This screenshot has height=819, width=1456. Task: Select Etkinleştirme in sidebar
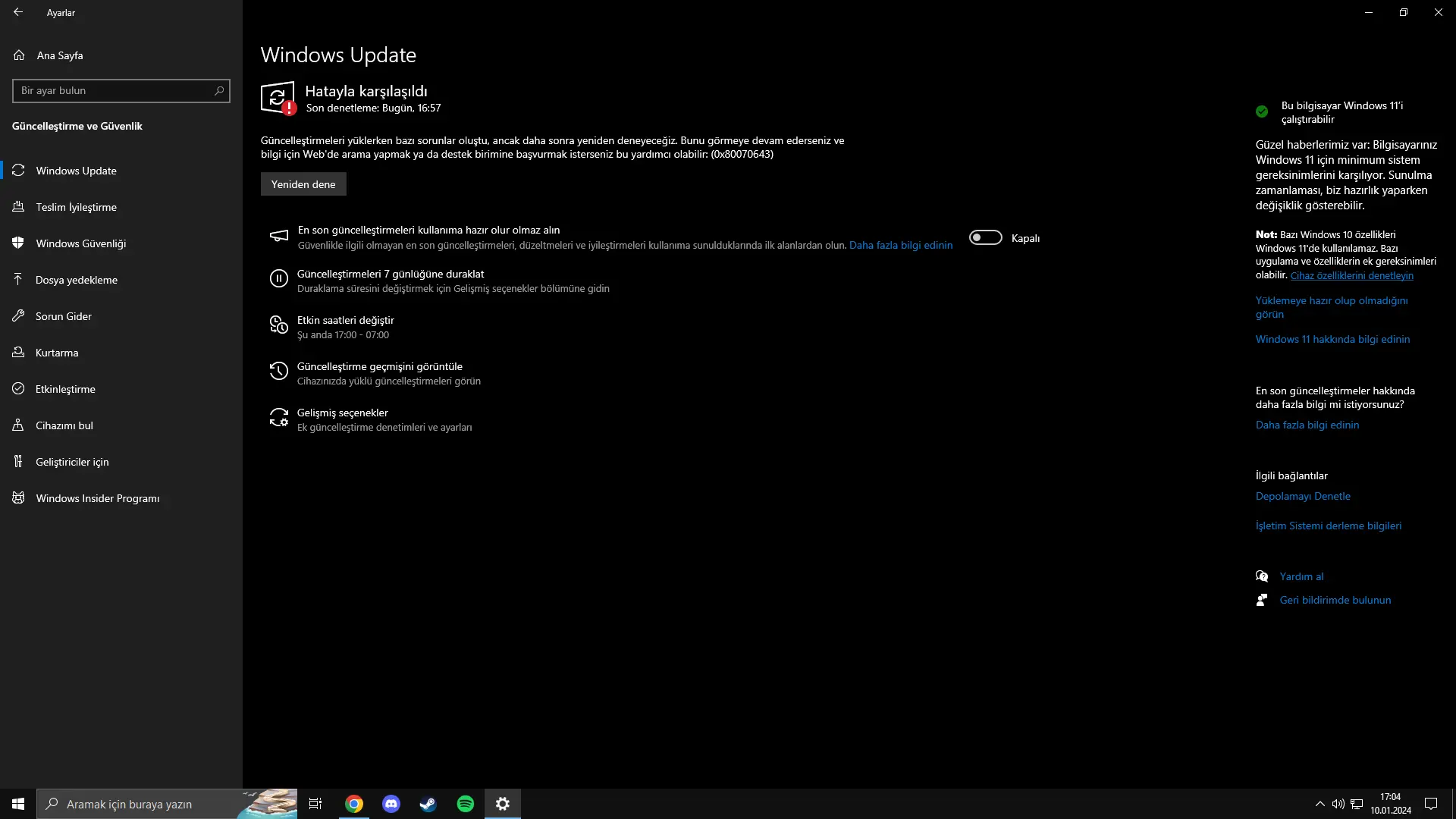click(x=121, y=388)
